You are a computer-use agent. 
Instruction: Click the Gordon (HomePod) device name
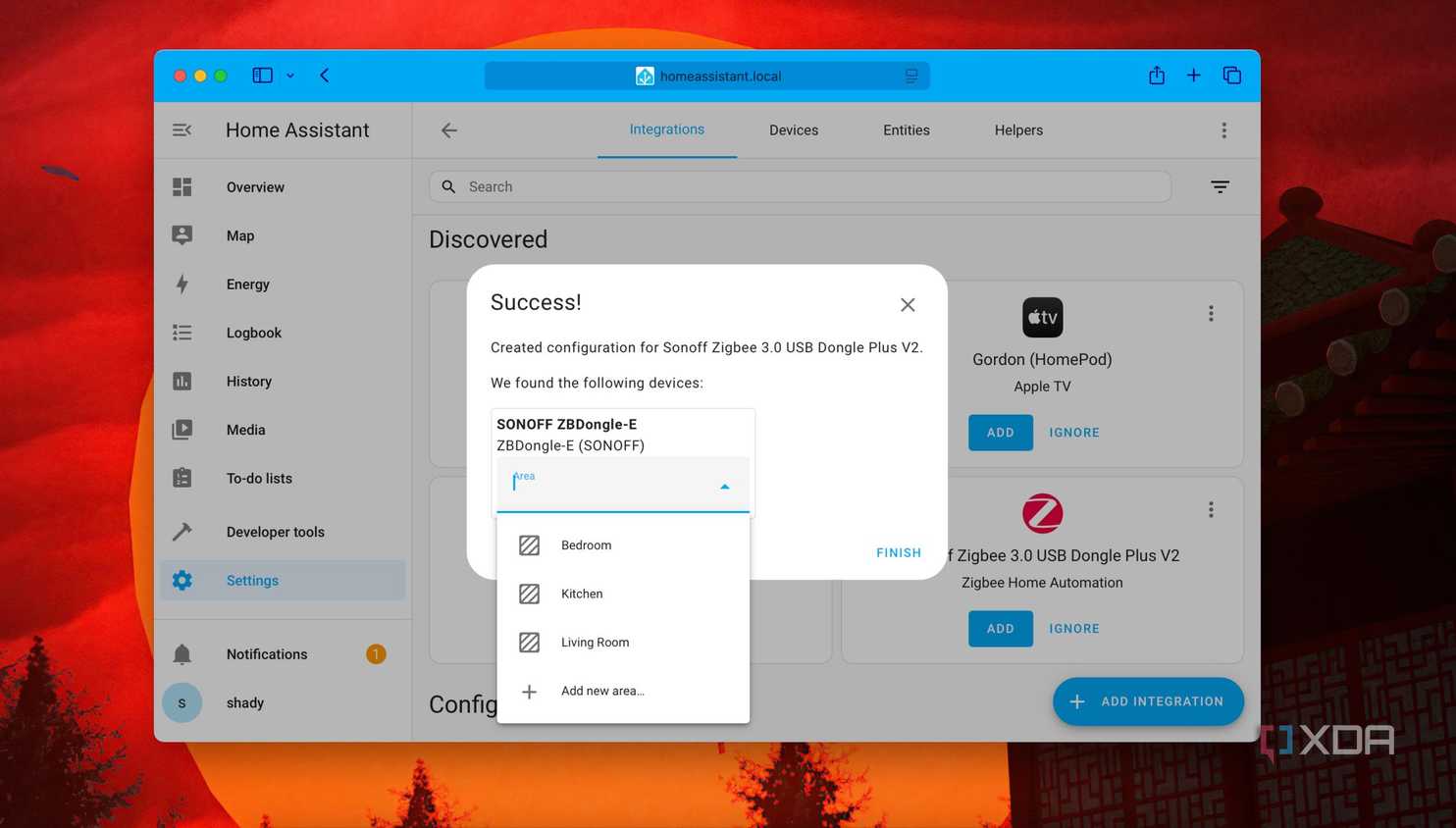point(1042,359)
